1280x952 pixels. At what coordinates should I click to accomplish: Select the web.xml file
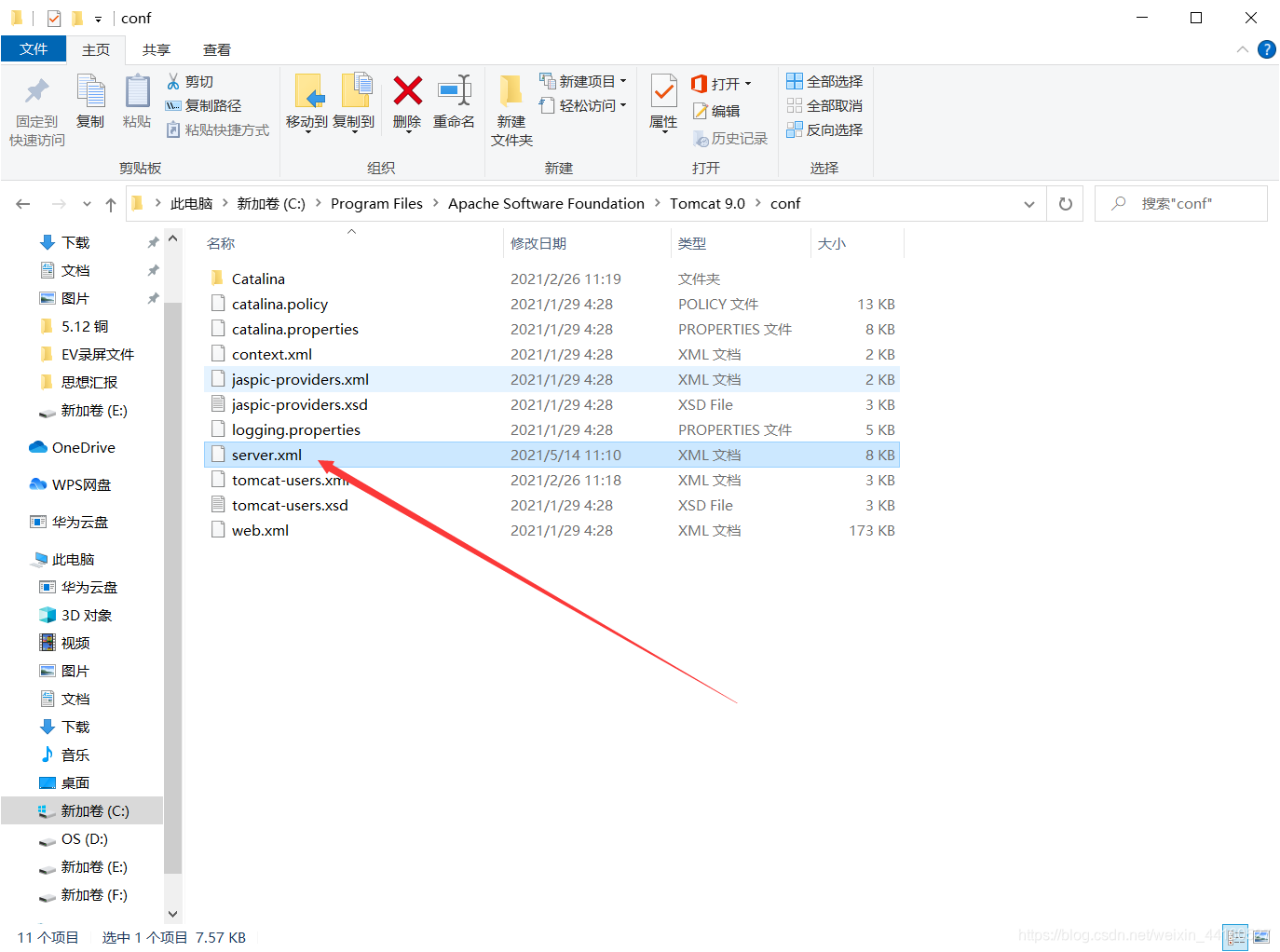click(551, 530)
